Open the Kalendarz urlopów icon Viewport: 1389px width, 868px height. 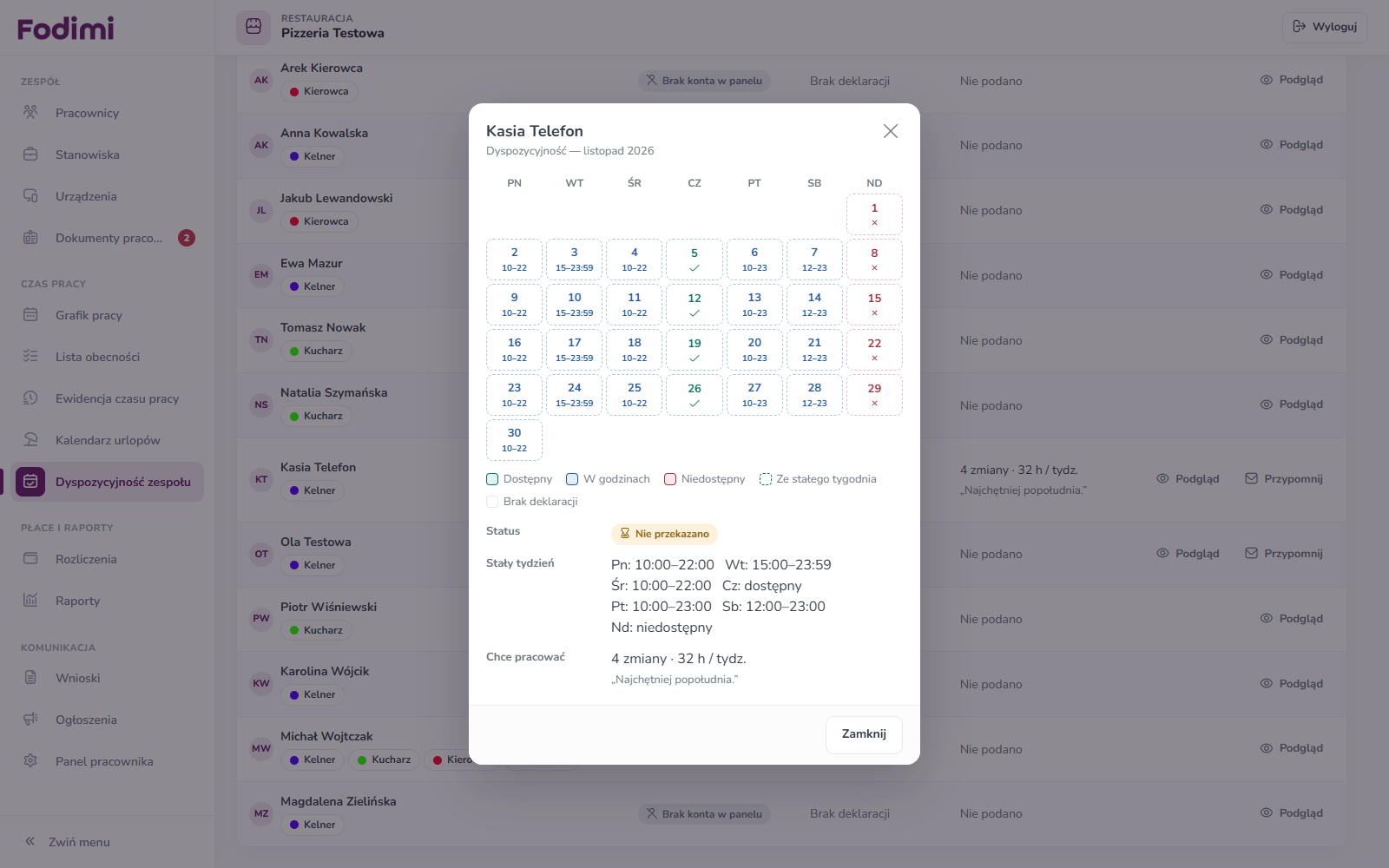coord(30,440)
